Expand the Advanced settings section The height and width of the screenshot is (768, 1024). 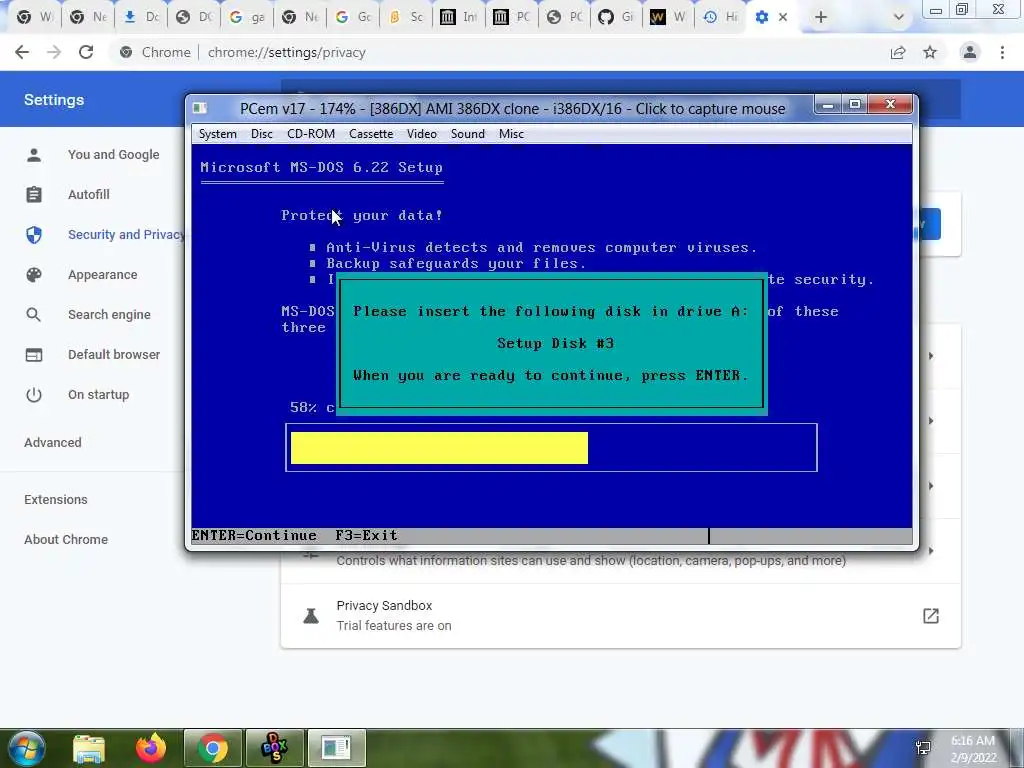pyautogui.click(x=53, y=443)
